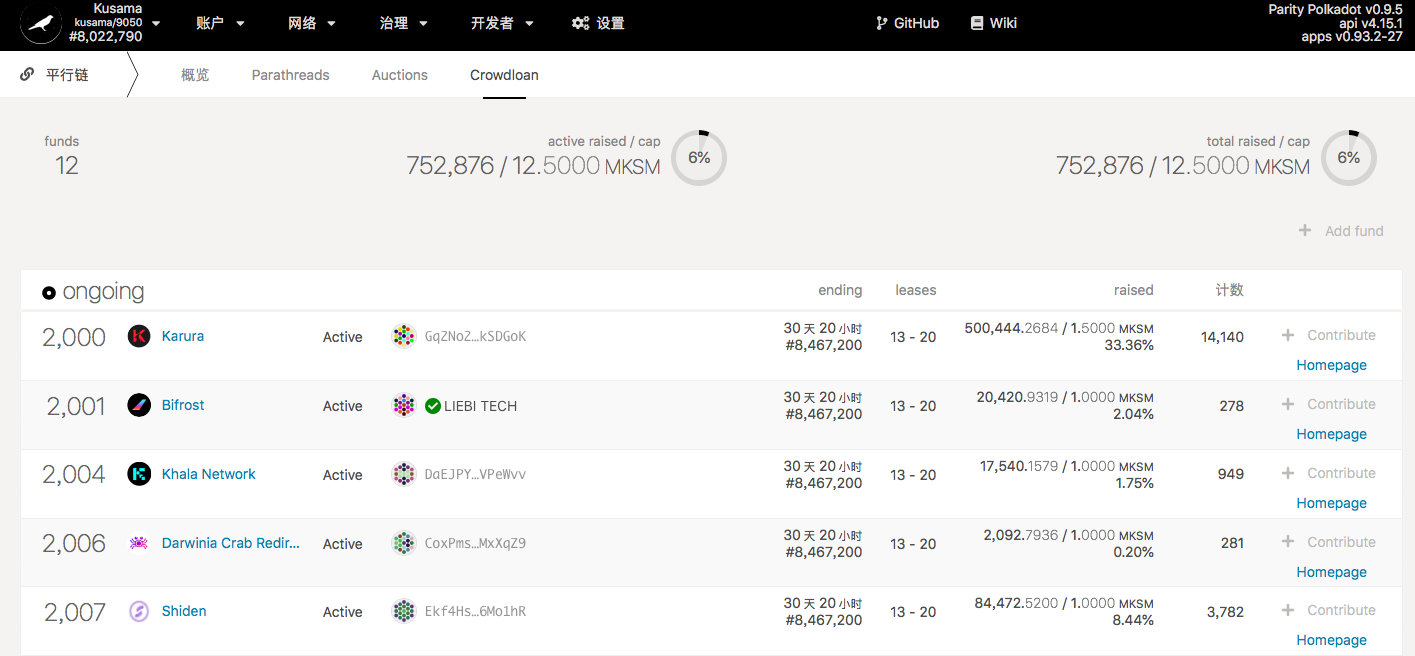Image resolution: width=1415 pixels, height=656 pixels.
Task: Click Karura owner's account identicon
Action: [404, 336]
